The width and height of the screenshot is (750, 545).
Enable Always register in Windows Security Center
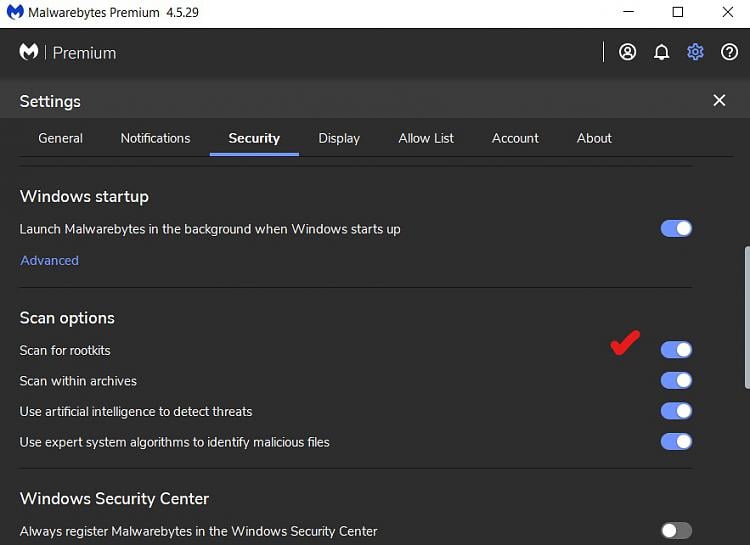pos(676,530)
